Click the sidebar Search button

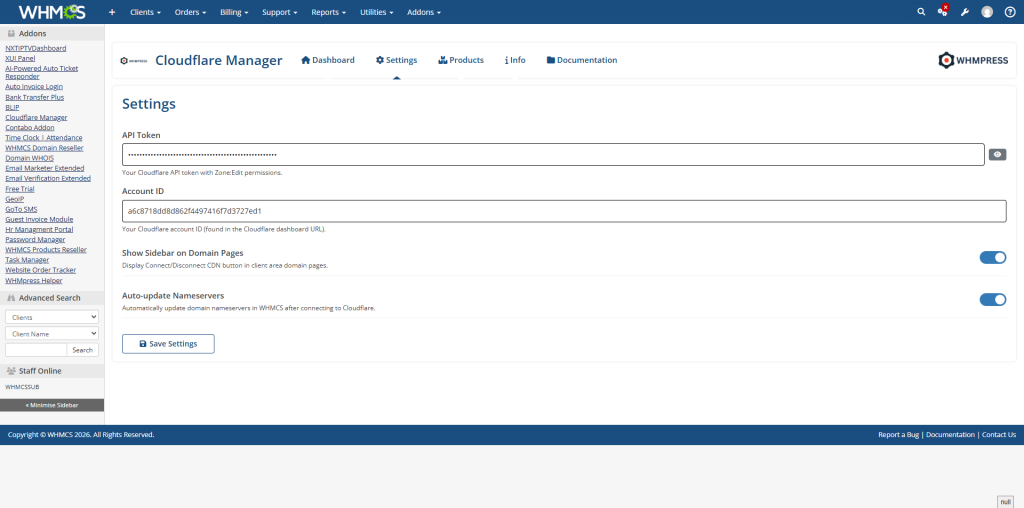[82, 350]
